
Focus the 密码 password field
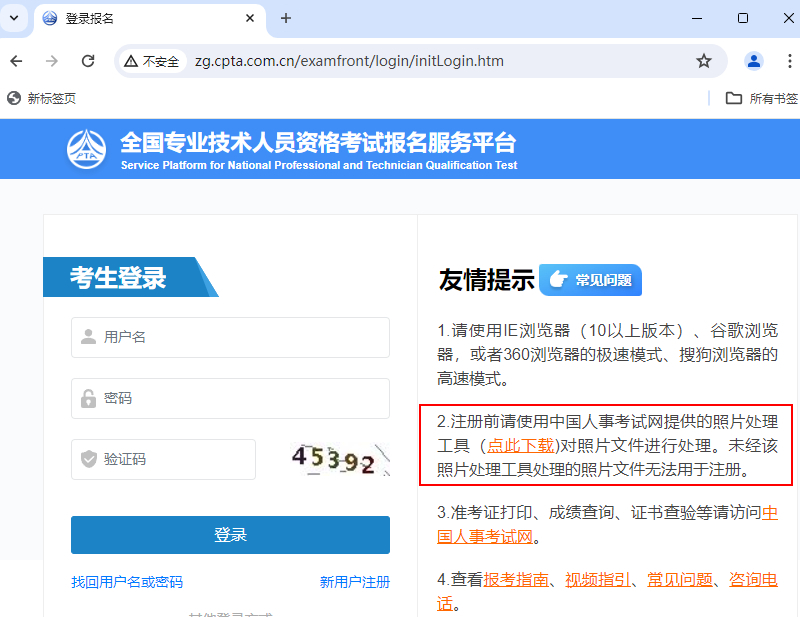coord(230,398)
